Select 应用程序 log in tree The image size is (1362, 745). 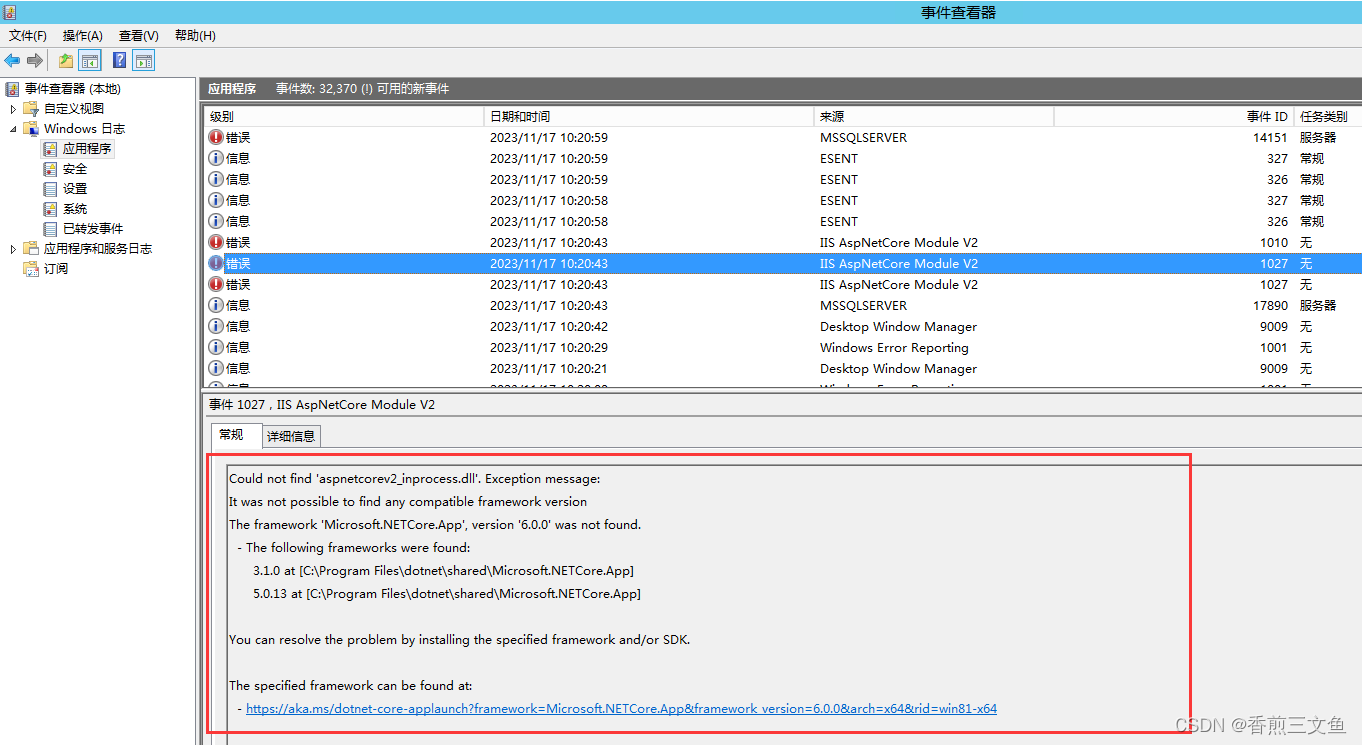pyautogui.click(x=87, y=149)
